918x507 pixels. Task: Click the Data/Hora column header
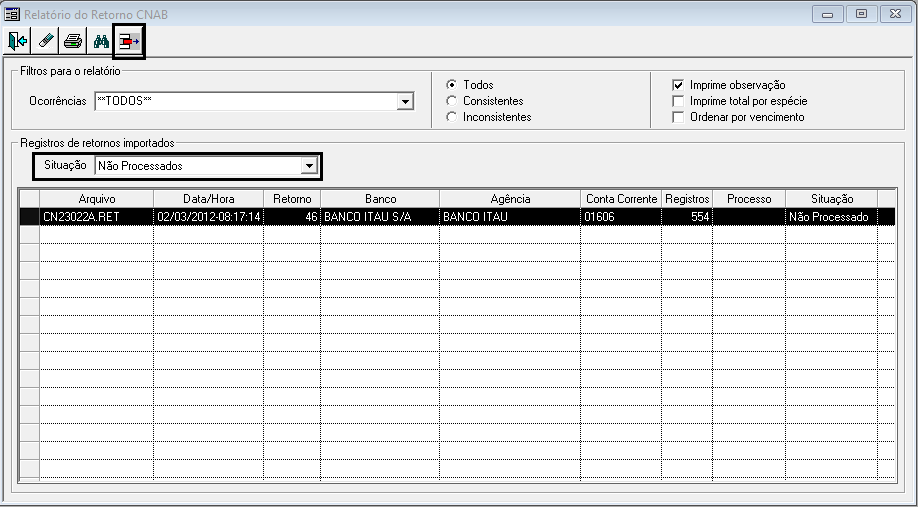tap(208, 199)
